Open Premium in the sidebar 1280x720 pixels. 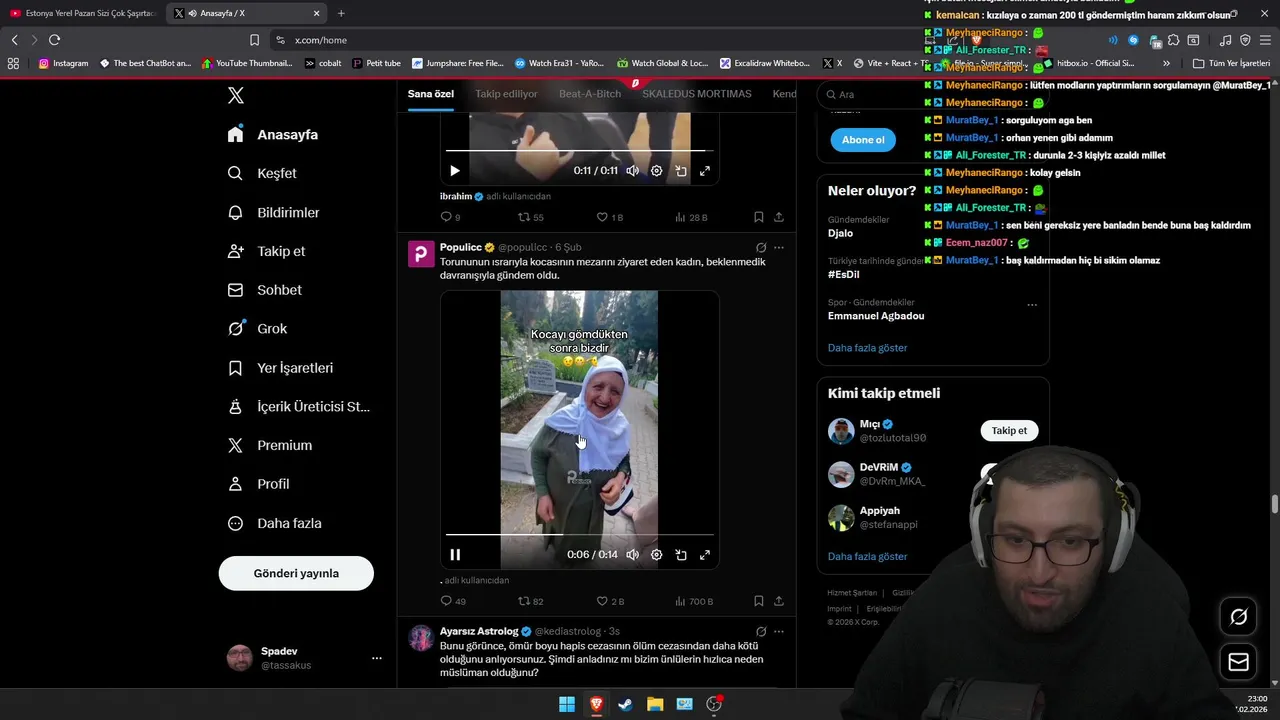tap(269, 445)
